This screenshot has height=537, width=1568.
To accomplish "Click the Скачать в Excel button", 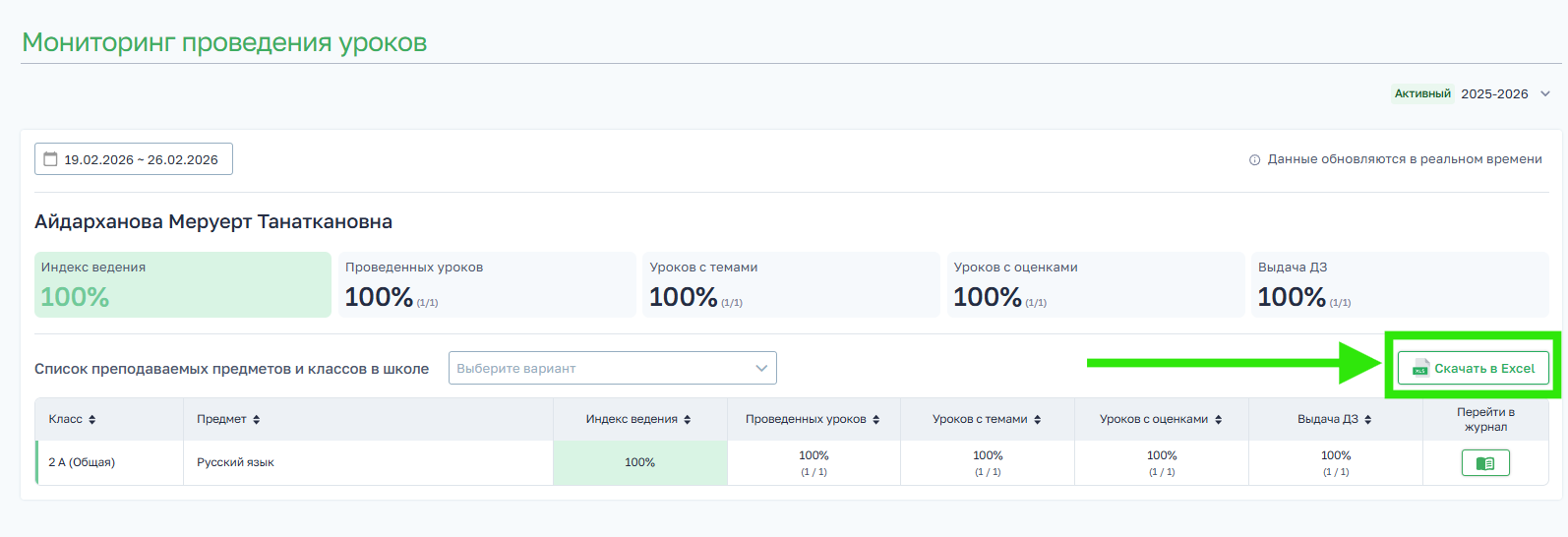I will coord(1473,369).
